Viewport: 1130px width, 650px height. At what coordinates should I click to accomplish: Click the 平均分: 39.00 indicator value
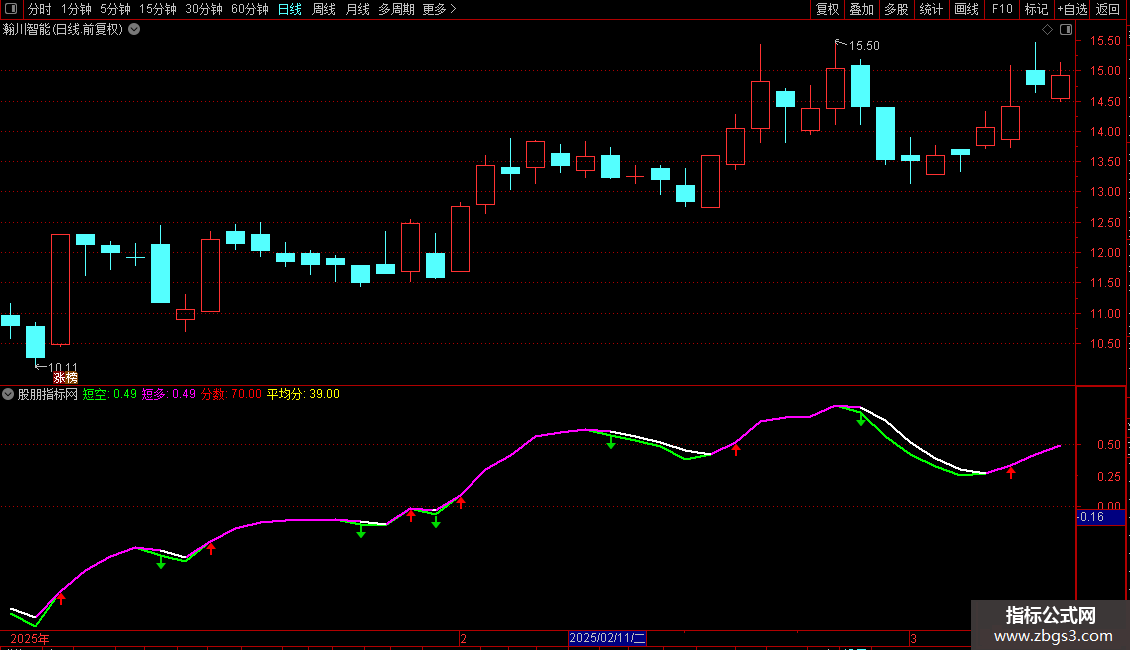[x=303, y=394]
